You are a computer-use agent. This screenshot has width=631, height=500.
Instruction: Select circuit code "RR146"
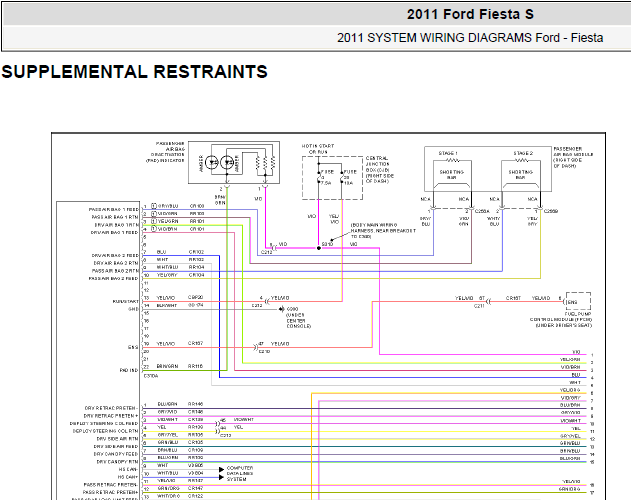point(196,404)
